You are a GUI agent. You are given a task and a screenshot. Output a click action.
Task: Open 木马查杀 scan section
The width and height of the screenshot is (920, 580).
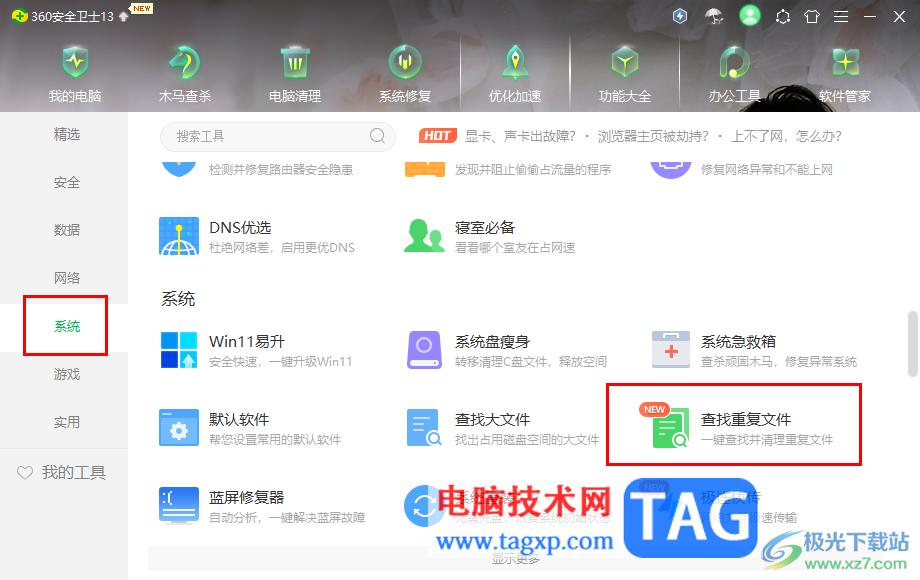185,74
